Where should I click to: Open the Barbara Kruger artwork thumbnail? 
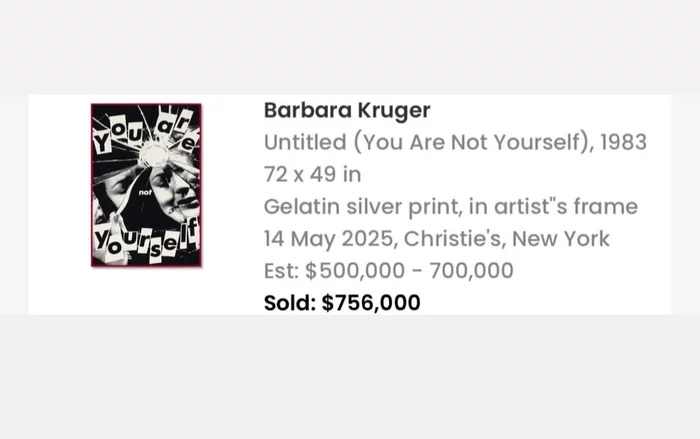[x=146, y=185]
